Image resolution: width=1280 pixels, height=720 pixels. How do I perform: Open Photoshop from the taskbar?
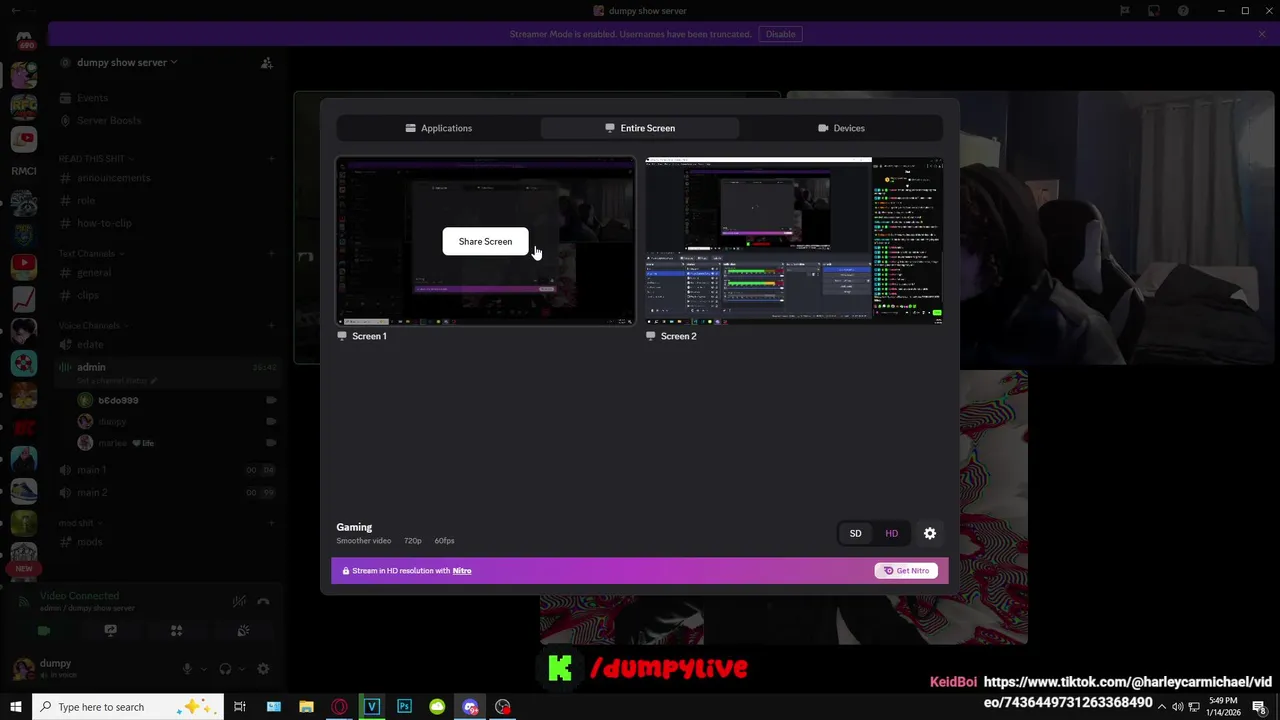404,707
